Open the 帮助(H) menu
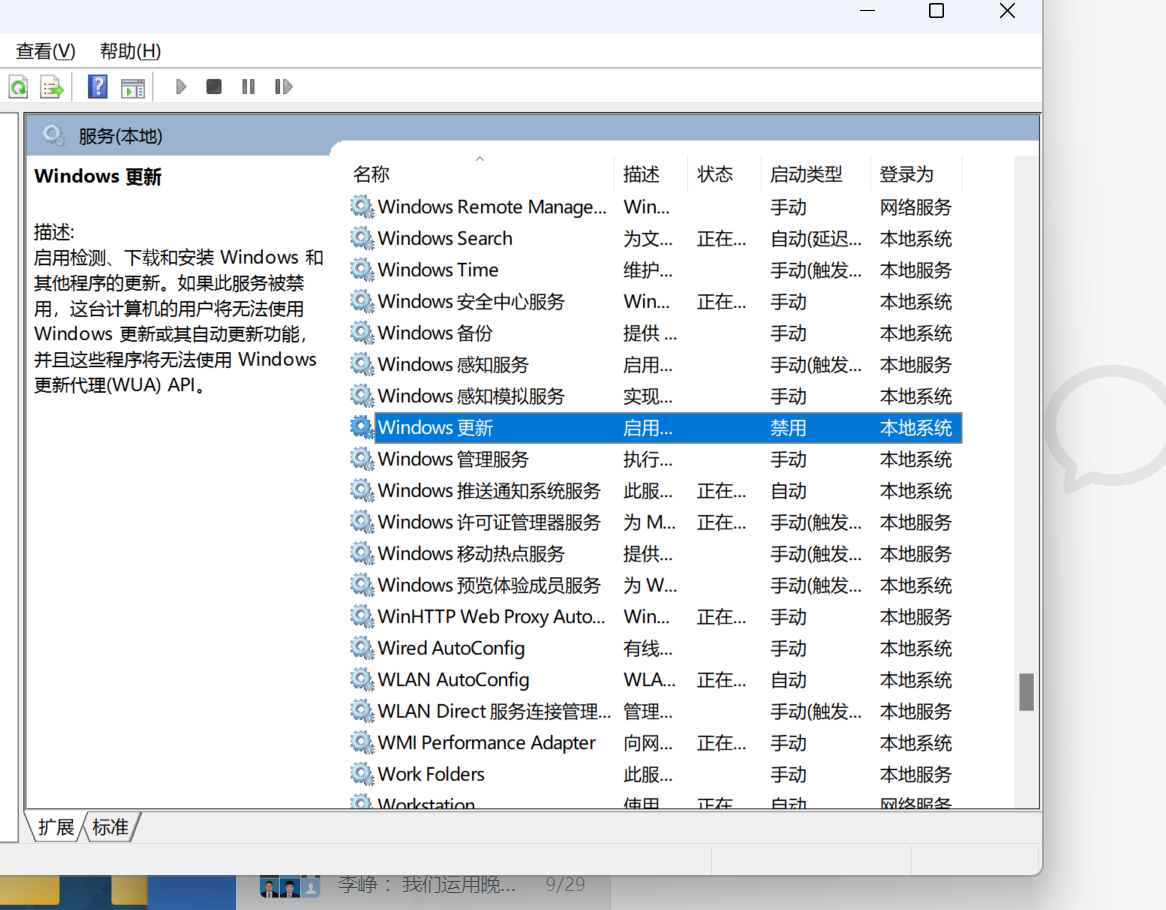This screenshot has height=910, width=1166. click(x=130, y=51)
